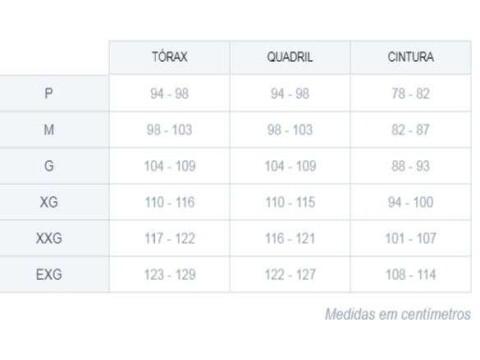Click the TÓRAX column header
The image size is (480, 360).
(169, 57)
